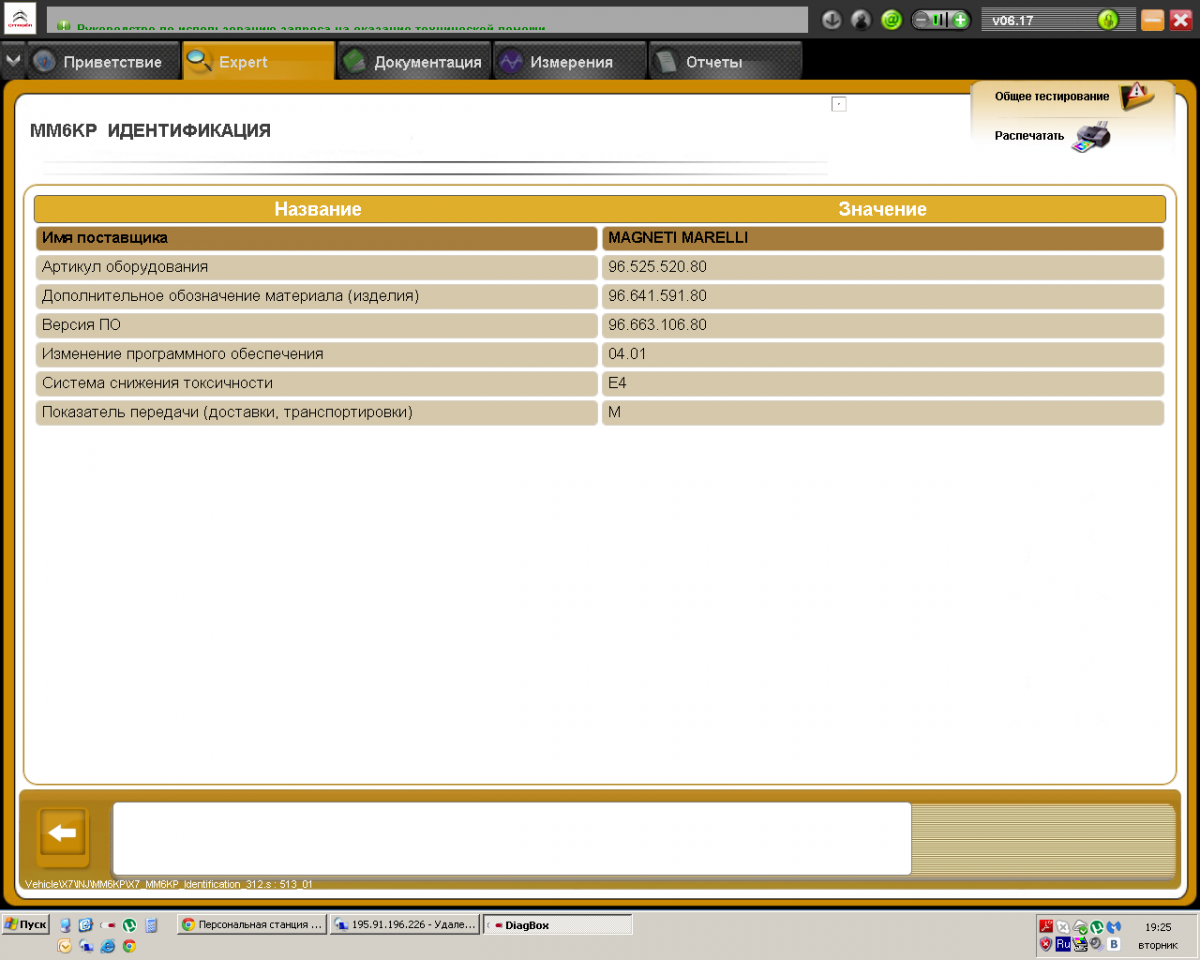Open the Документация tab

(415, 62)
